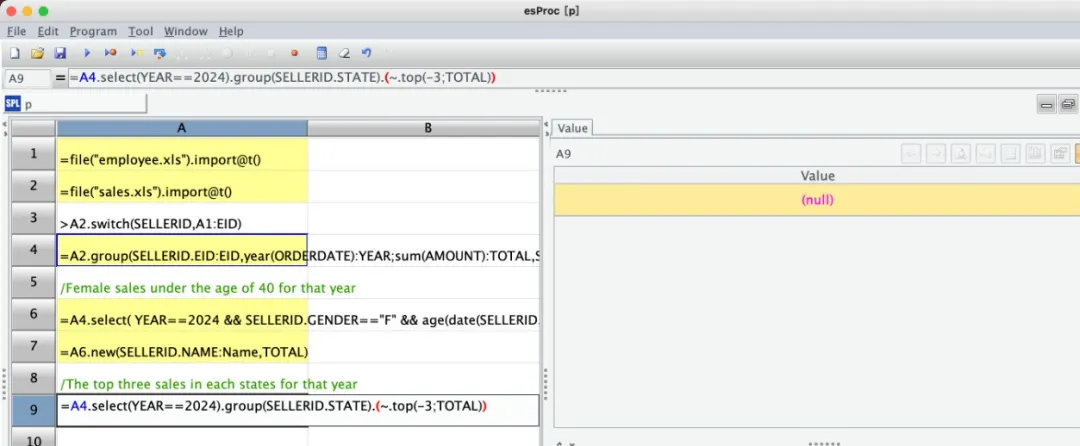Start debugging with the play-and-red-dot icon

point(111,53)
